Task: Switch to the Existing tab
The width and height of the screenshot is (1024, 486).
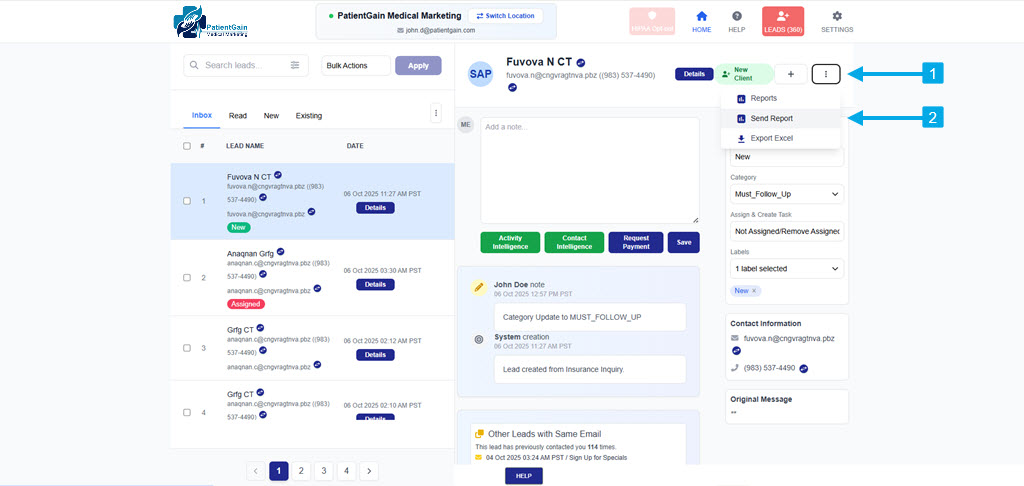Action: coord(309,116)
